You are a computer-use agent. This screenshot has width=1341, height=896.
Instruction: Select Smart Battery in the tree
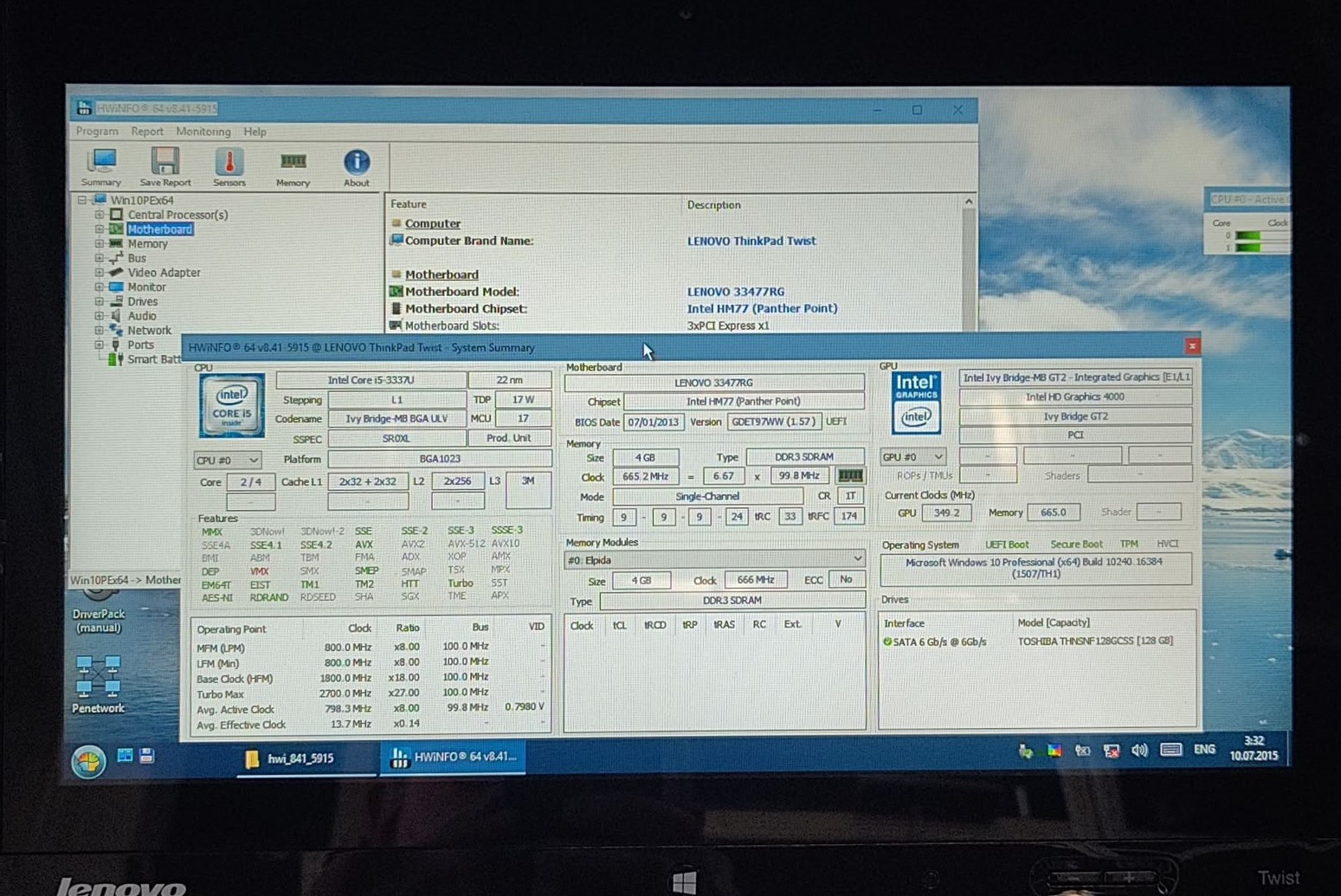(154, 359)
